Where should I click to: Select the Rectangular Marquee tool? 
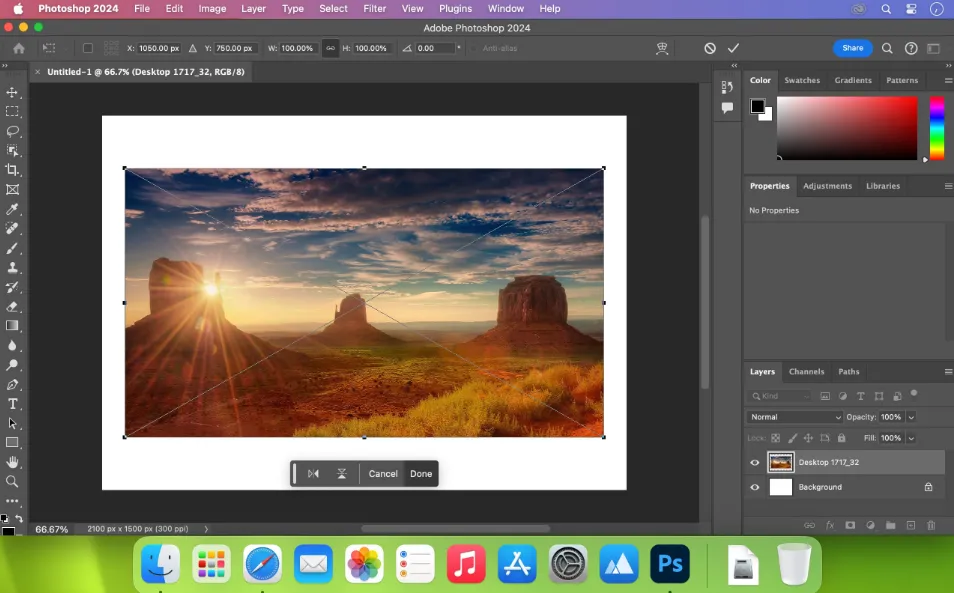(x=12, y=112)
